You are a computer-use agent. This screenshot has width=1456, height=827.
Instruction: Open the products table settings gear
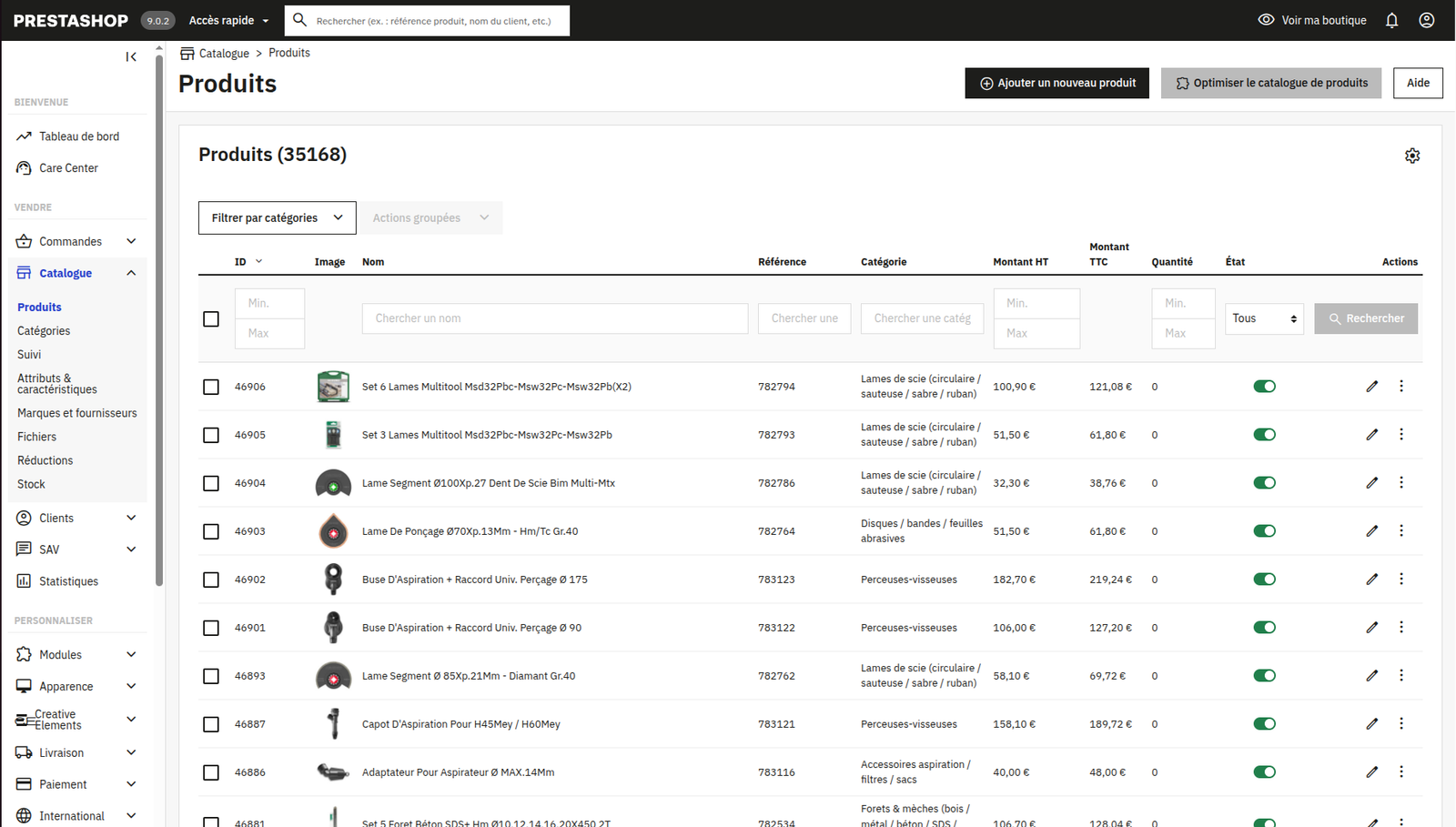(x=1412, y=155)
